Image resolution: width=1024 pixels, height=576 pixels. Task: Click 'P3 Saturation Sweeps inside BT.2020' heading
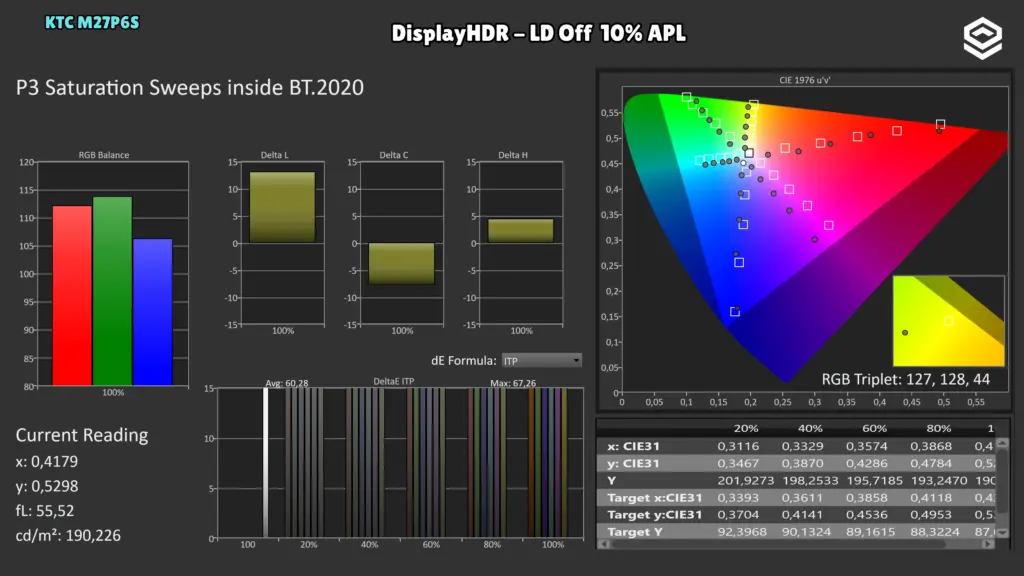[x=190, y=88]
